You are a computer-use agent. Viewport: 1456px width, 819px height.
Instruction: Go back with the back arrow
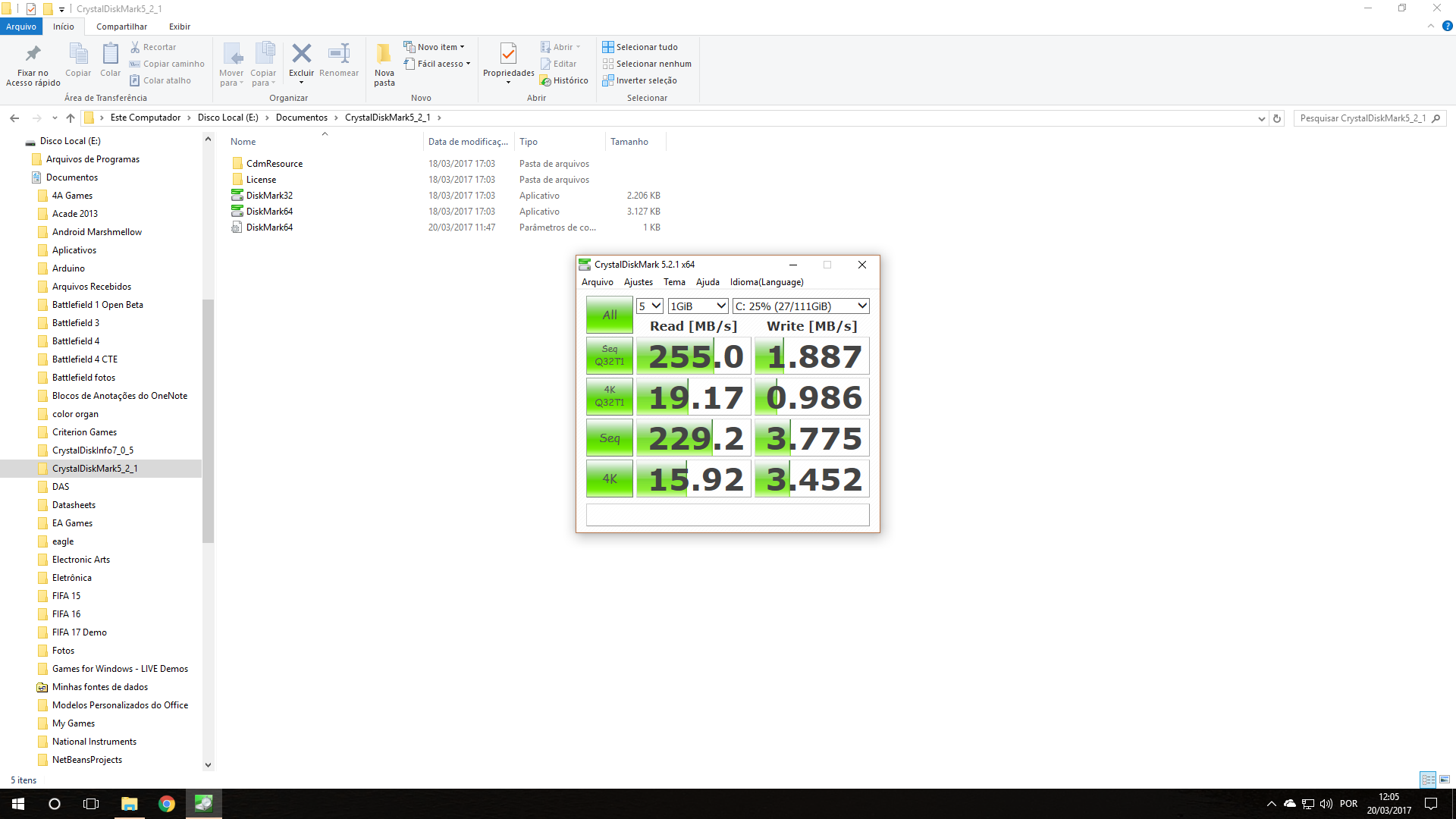pos(14,118)
